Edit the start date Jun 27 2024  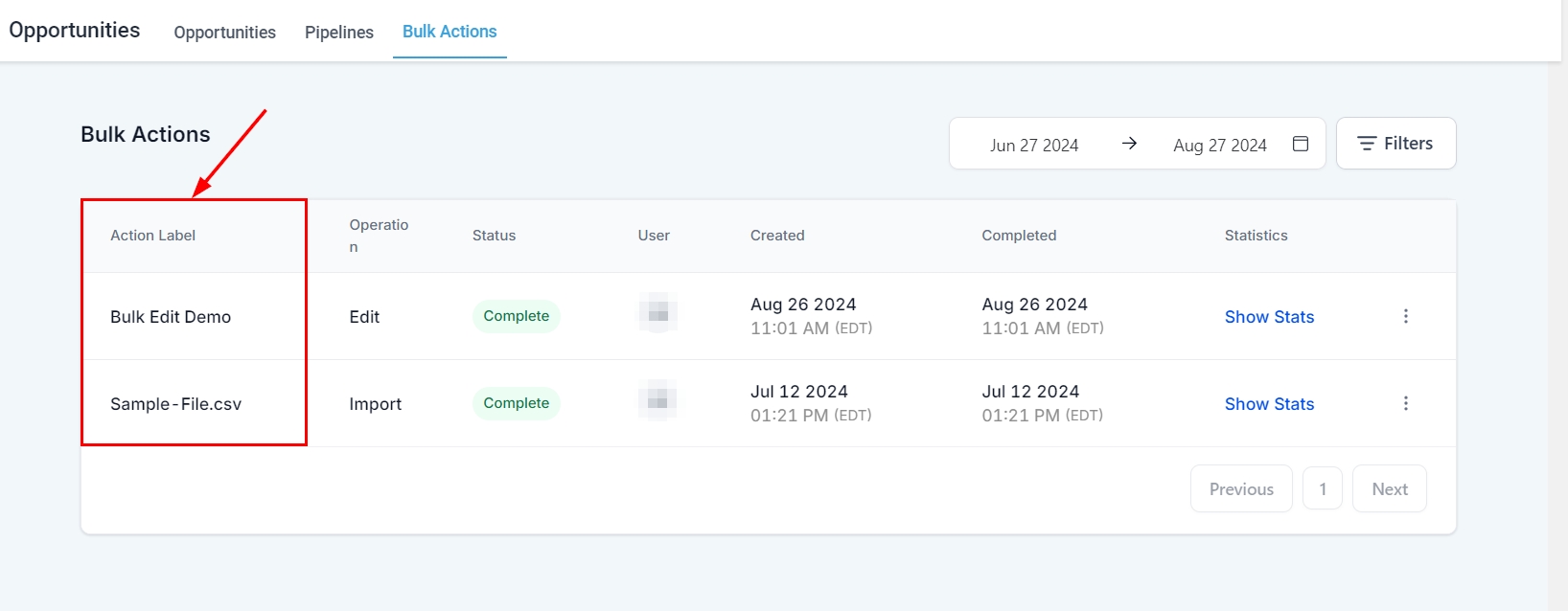pos(1033,145)
